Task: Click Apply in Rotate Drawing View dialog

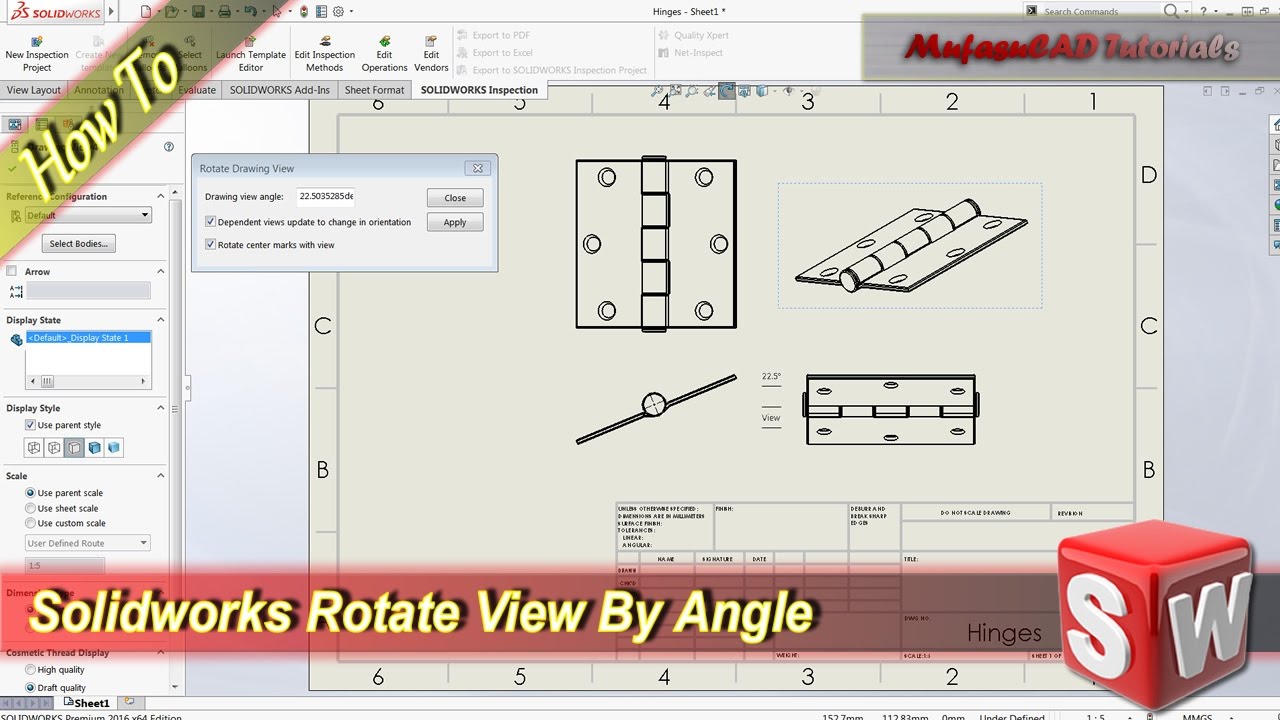Action: click(x=455, y=222)
